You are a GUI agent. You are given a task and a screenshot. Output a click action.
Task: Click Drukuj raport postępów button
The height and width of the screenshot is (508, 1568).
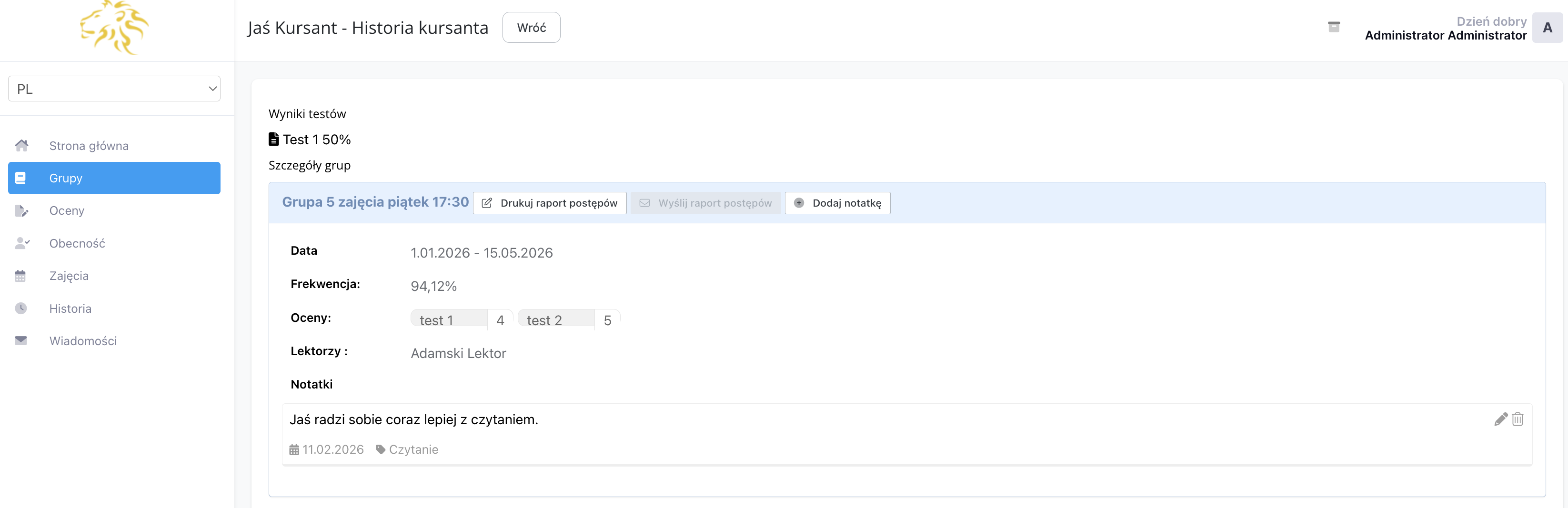tap(550, 203)
